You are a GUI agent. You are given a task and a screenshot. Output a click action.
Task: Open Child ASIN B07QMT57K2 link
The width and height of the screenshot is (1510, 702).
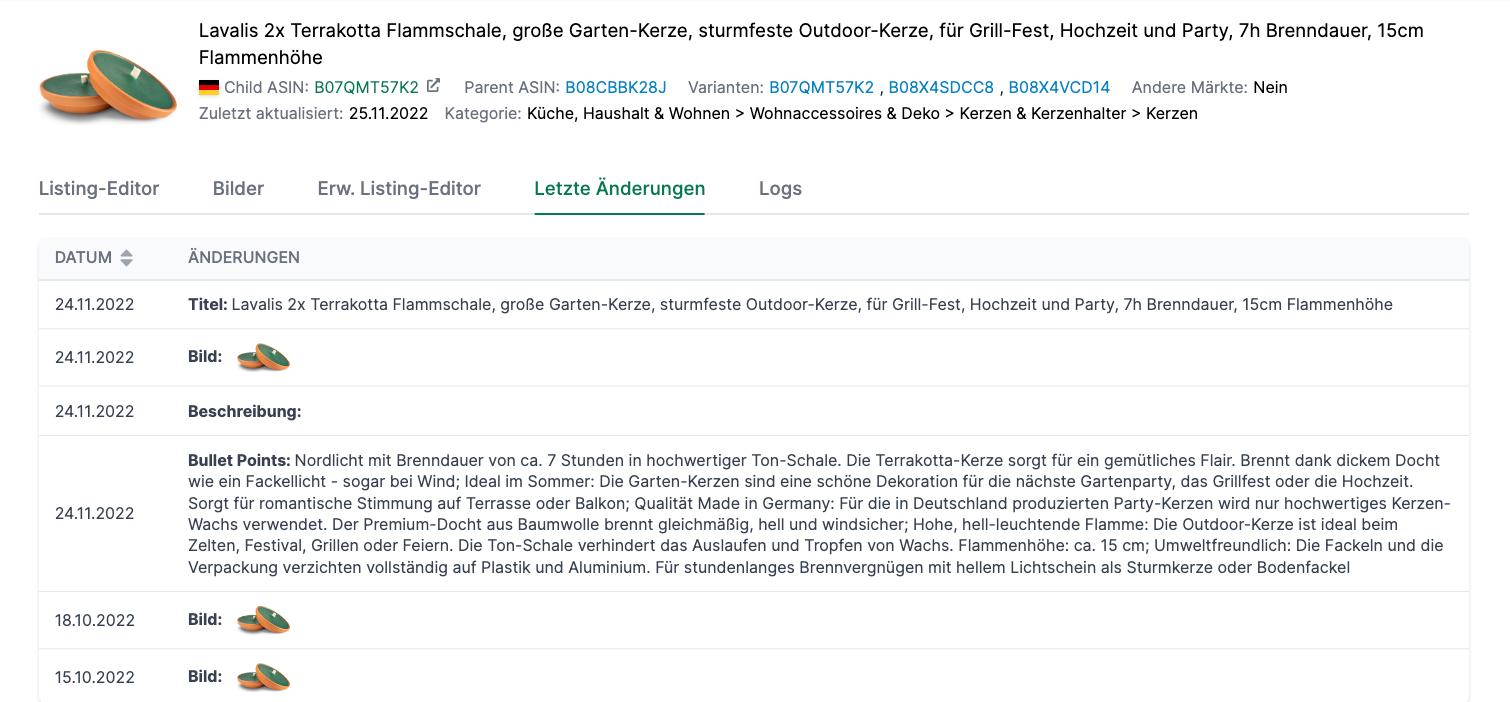tap(366, 88)
